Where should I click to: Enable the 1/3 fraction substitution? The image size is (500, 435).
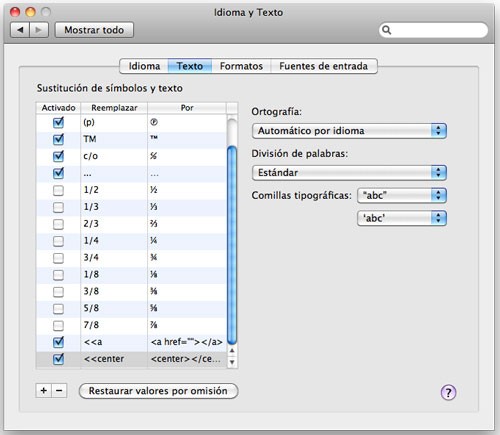pos(58,207)
